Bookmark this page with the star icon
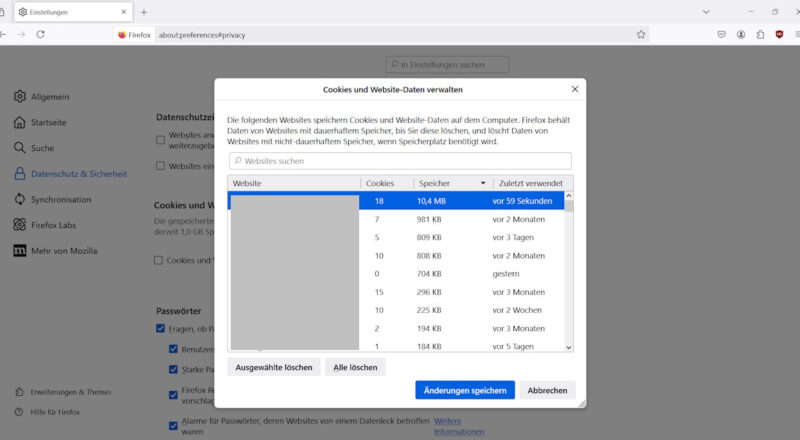 [x=641, y=35]
